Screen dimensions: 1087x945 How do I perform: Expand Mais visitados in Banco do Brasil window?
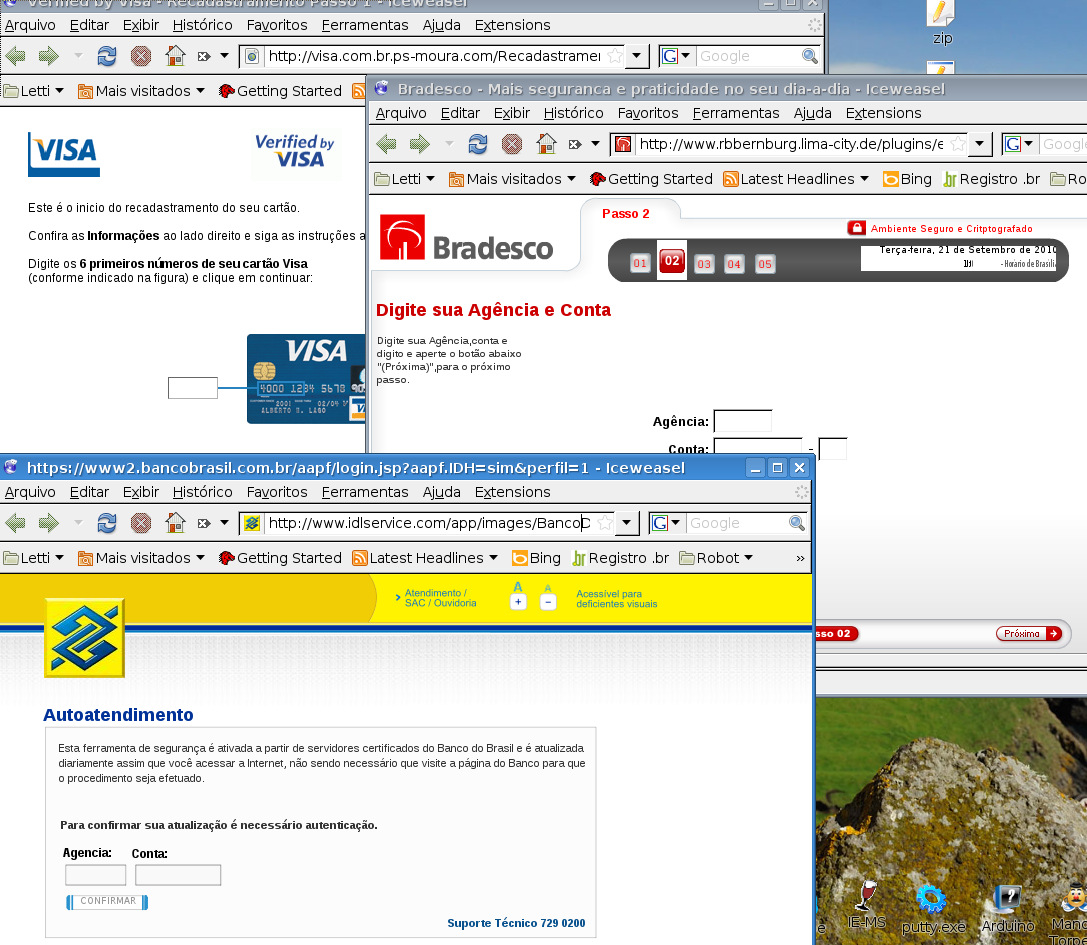click(x=141, y=558)
